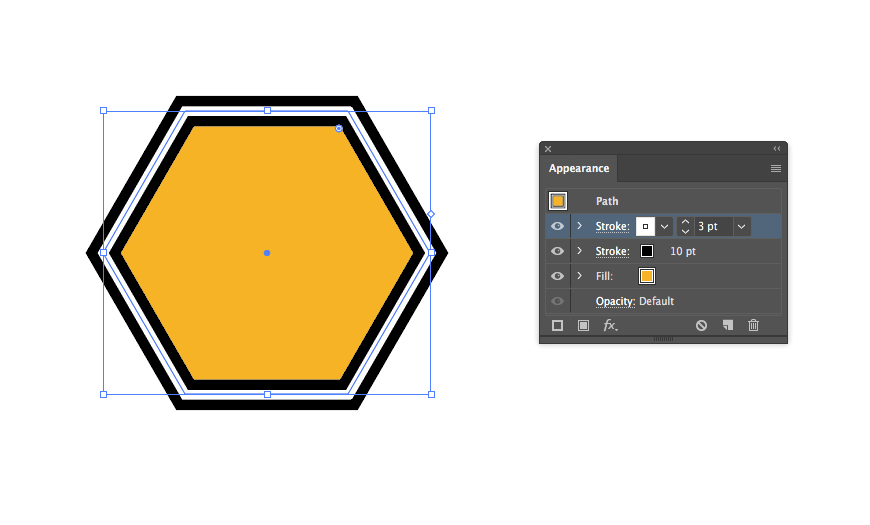The width and height of the screenshot is (870, 525).
Task: Click the diamond polygon sides widget
Action: click(431, 214)
